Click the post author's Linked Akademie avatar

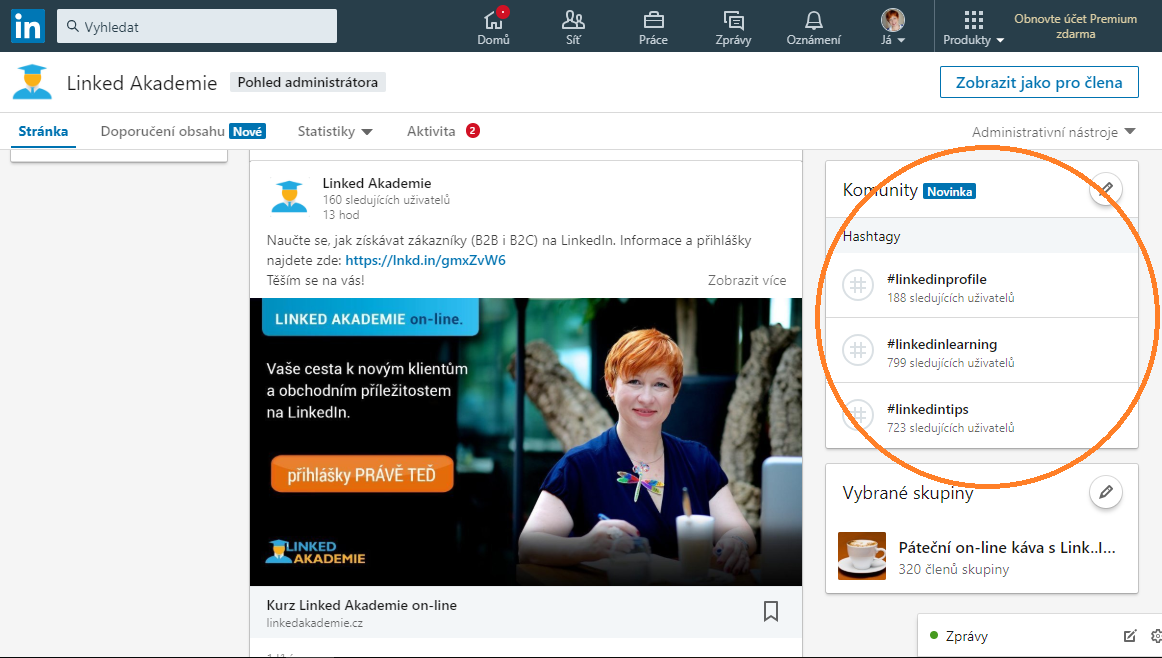[289, 196]
